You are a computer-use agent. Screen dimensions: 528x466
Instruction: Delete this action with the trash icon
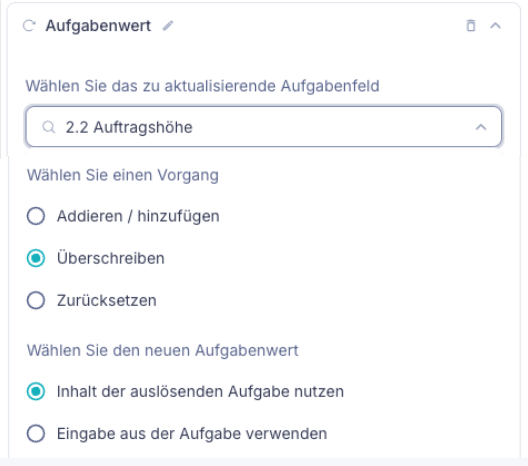click(471, 26)
